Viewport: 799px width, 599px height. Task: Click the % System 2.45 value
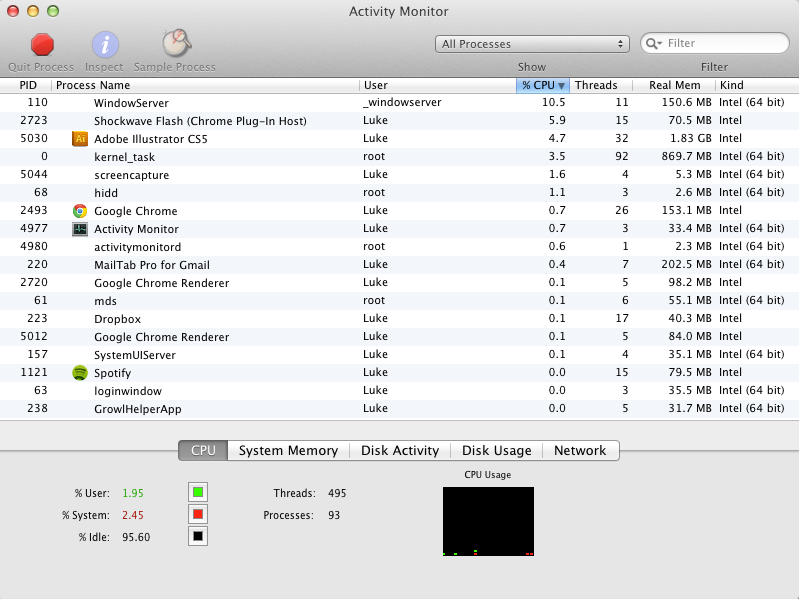132,515
